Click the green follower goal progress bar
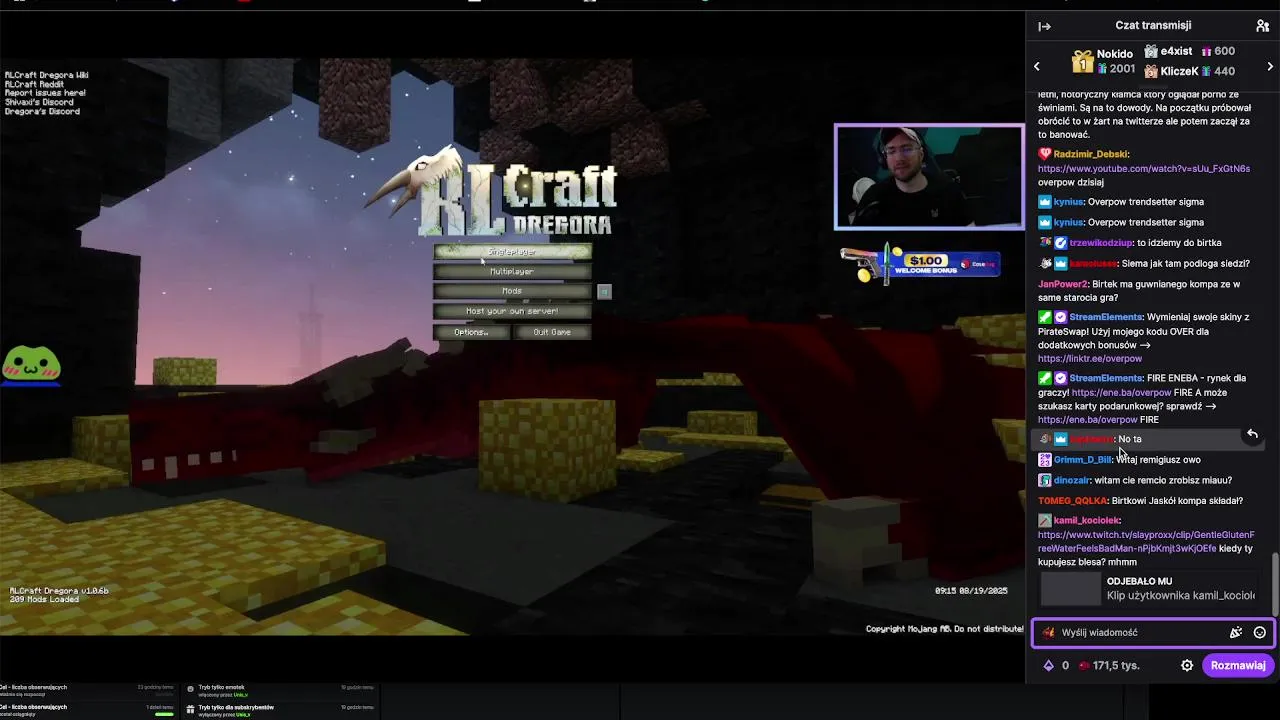1280x720 pixels. [163, 714]
